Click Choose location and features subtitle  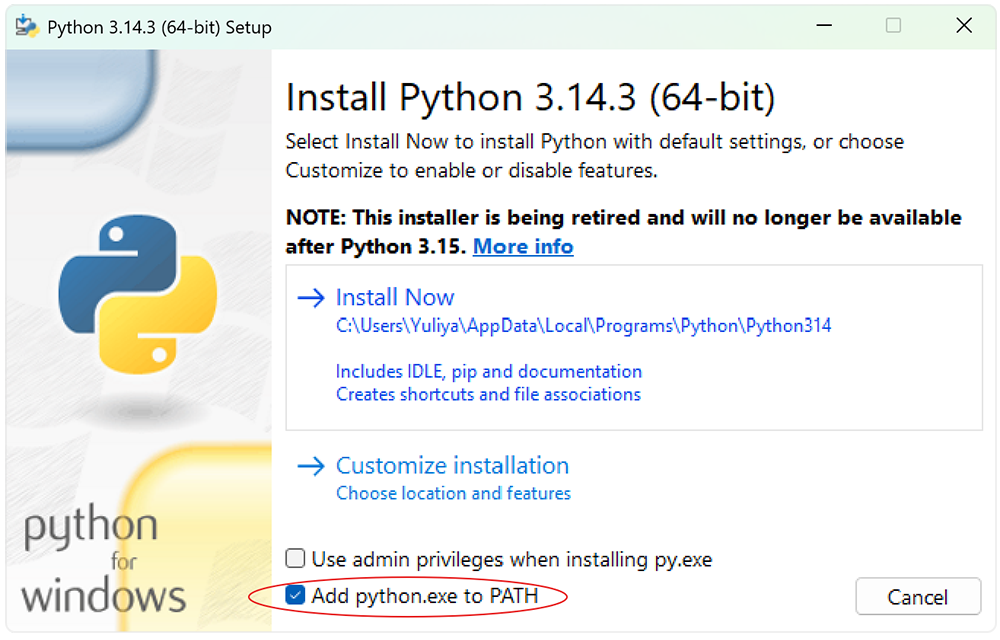pyautogui.click(x=453, y=493)
